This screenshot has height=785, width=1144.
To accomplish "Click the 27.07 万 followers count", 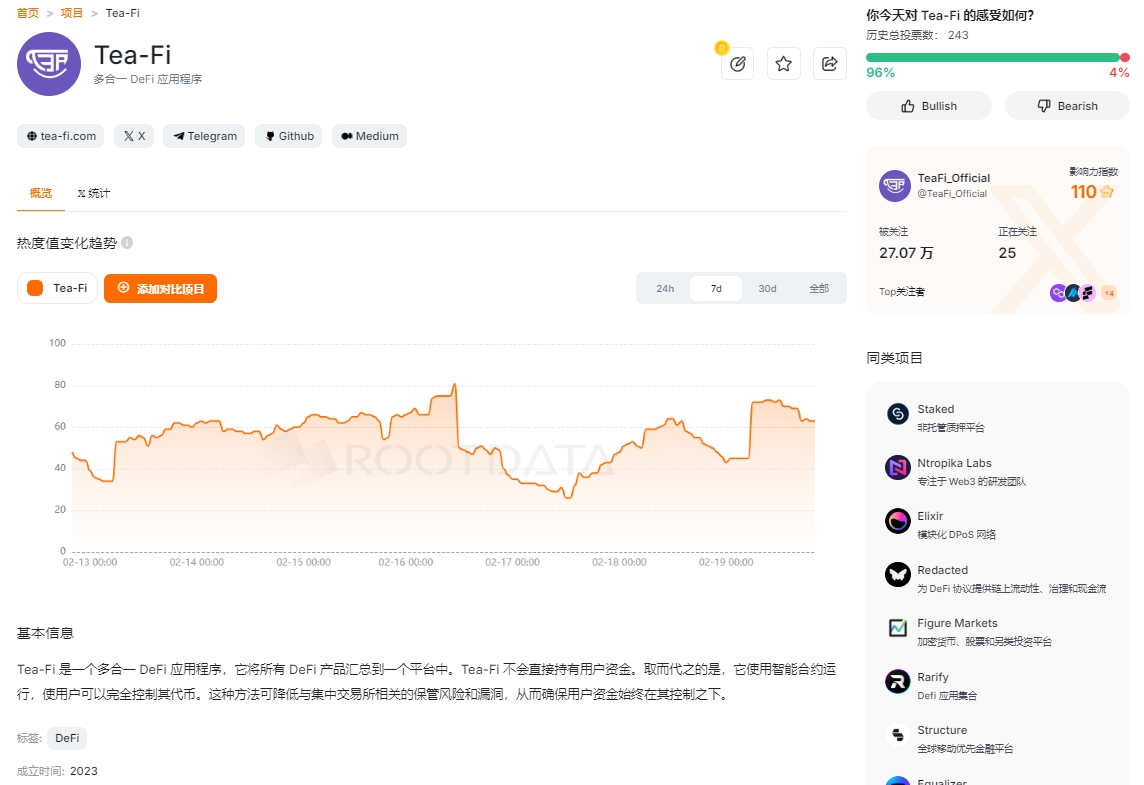I will coord(906,253).
